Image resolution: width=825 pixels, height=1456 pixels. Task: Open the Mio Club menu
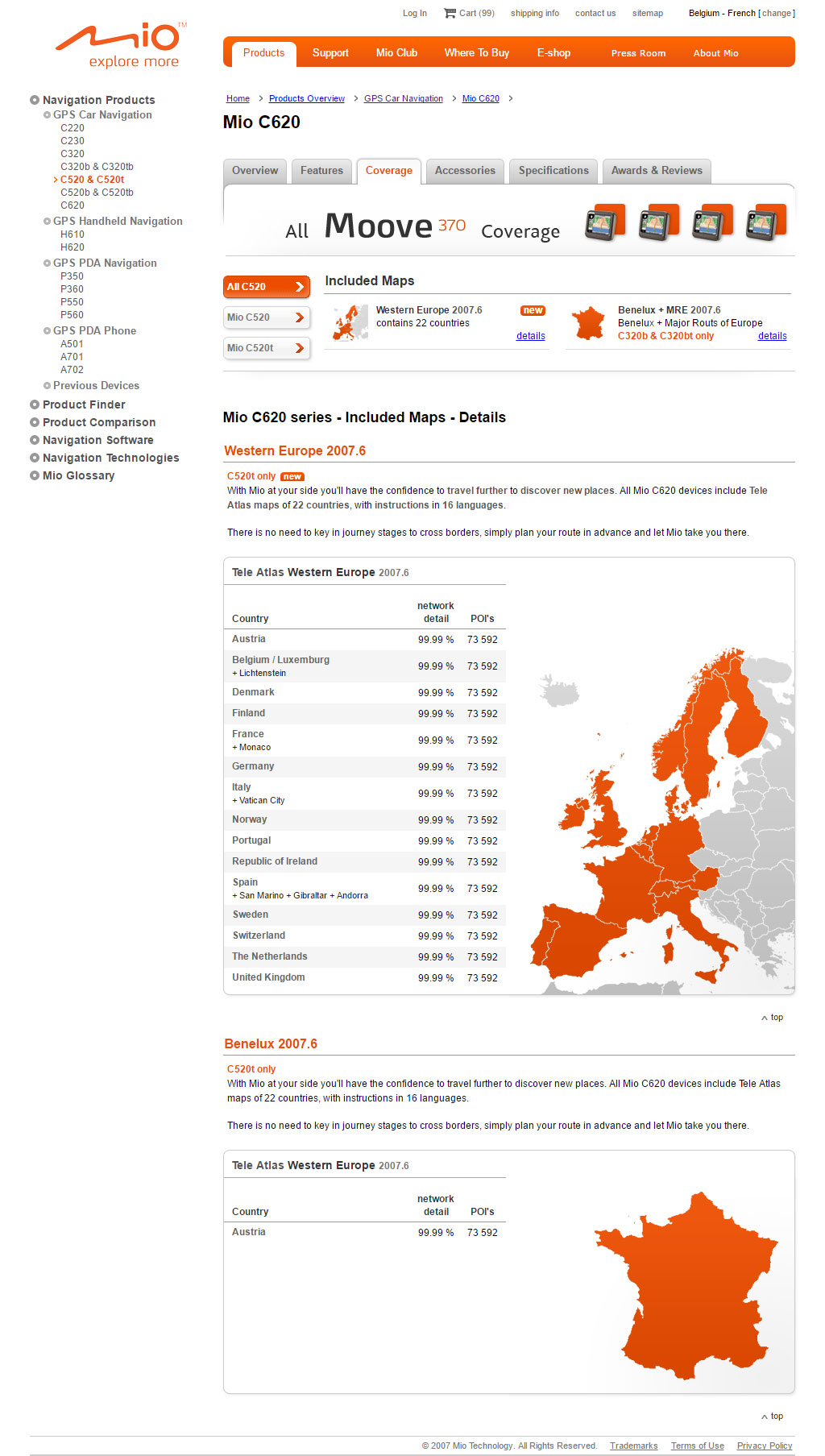point(396,53)
